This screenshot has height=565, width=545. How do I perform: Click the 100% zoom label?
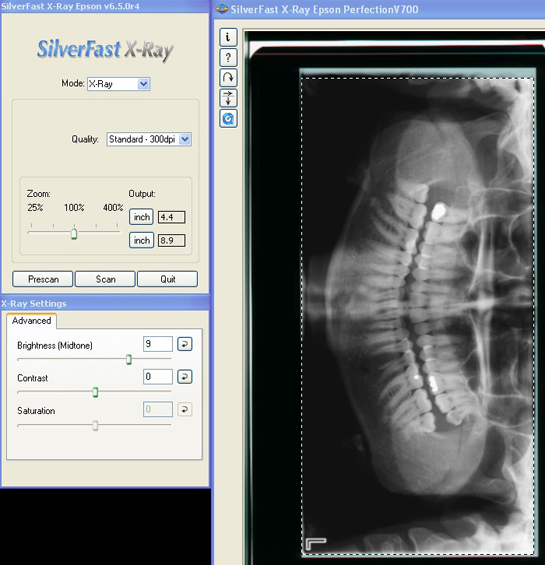(74, 208)
